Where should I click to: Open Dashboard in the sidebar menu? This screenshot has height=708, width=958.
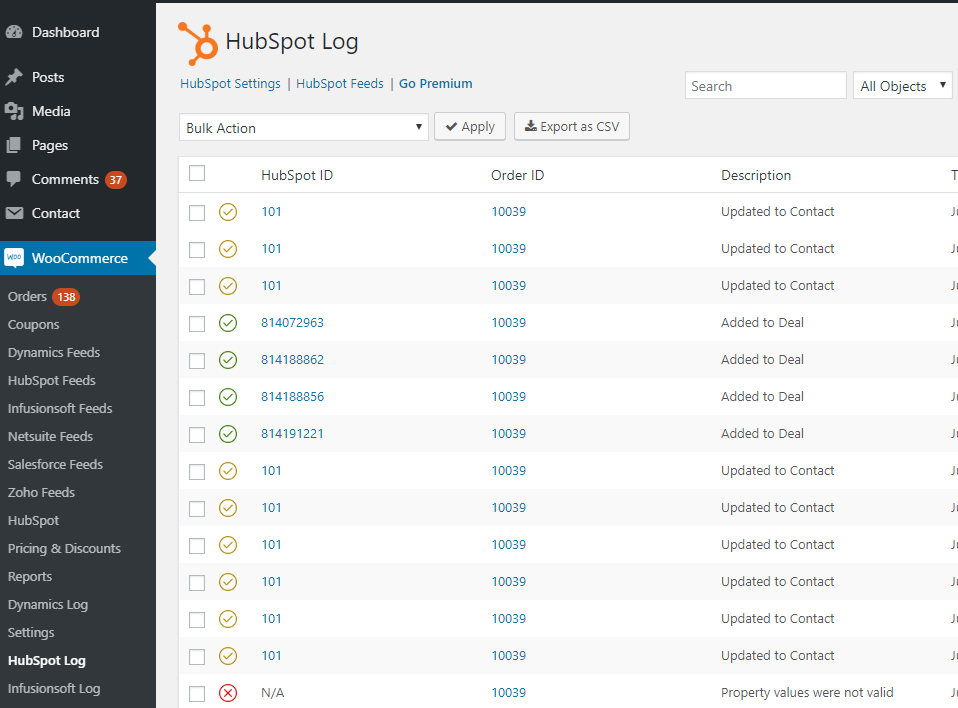[x=65, y=32]
